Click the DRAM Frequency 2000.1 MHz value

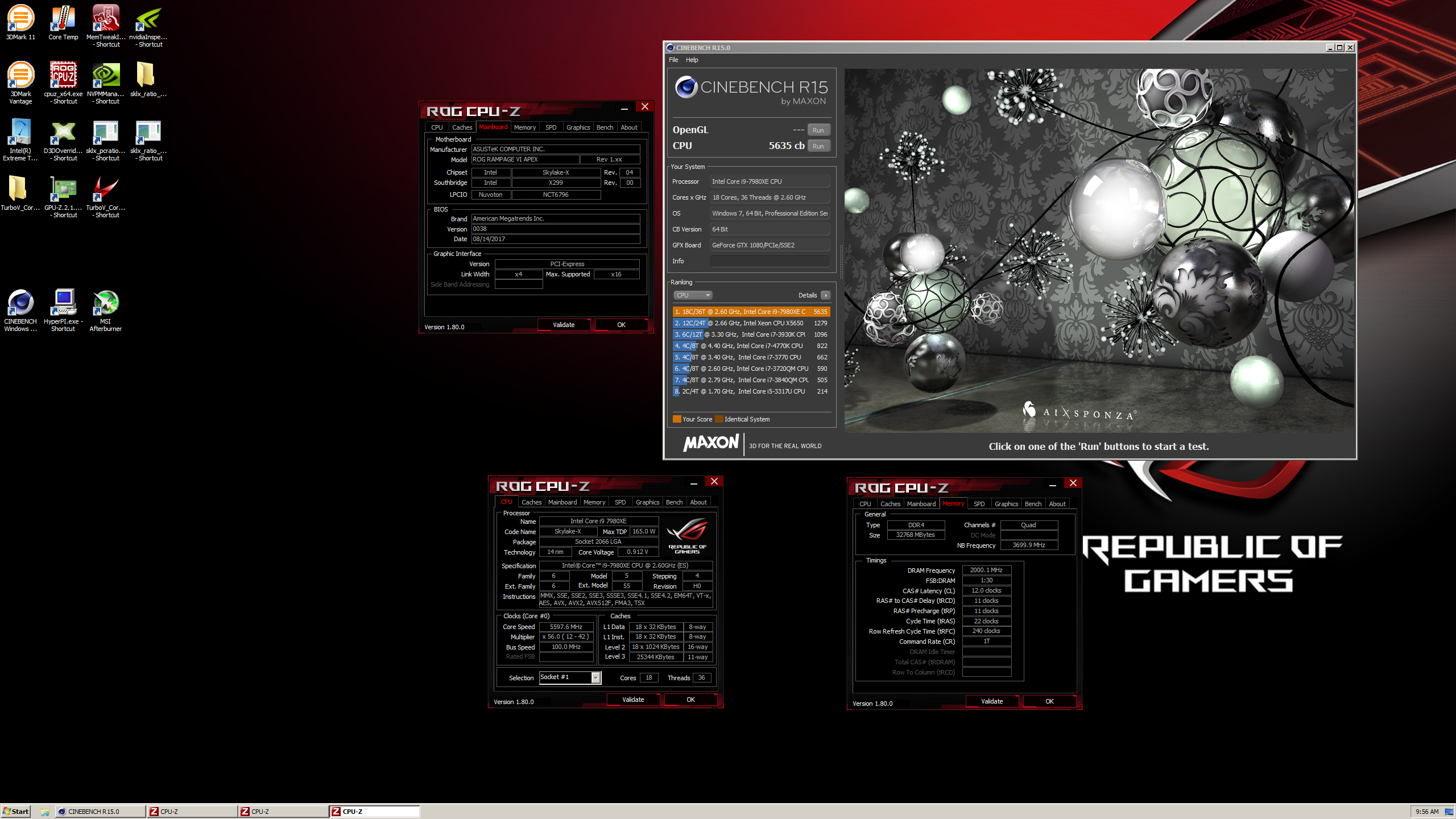[x=987, y=570]
